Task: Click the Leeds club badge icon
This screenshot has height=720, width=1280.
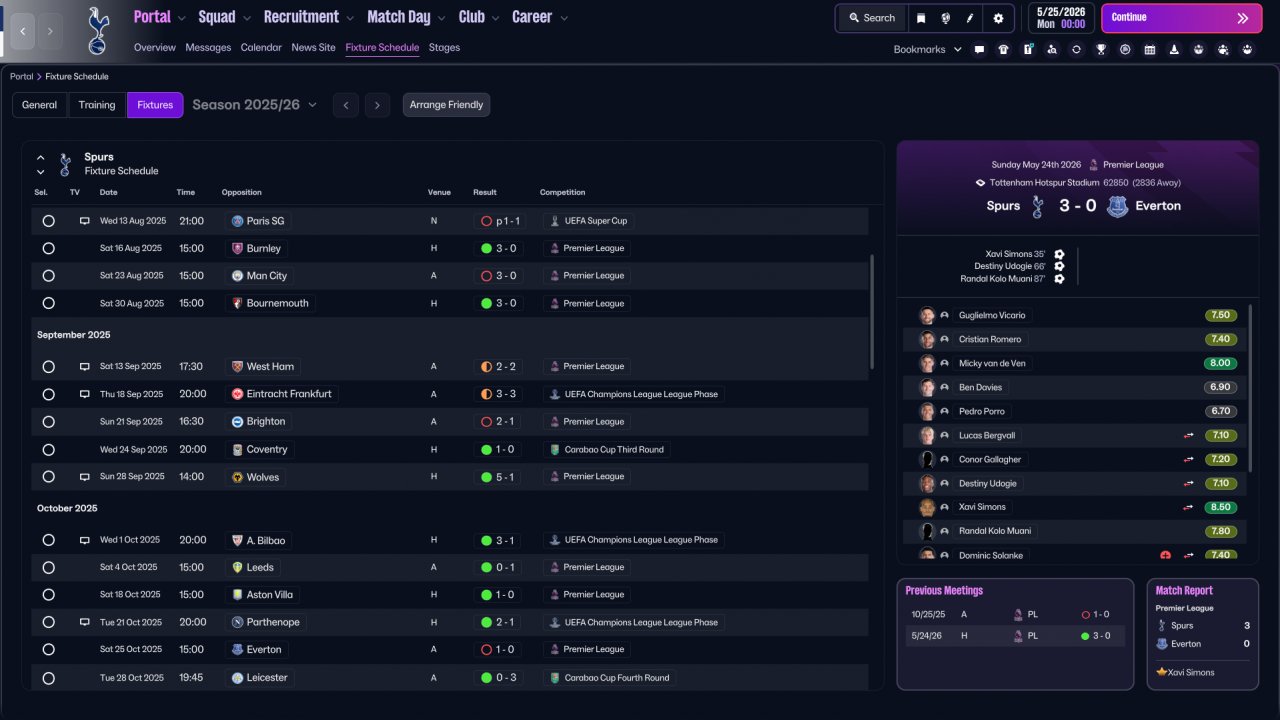Action: tap(238, 567)
